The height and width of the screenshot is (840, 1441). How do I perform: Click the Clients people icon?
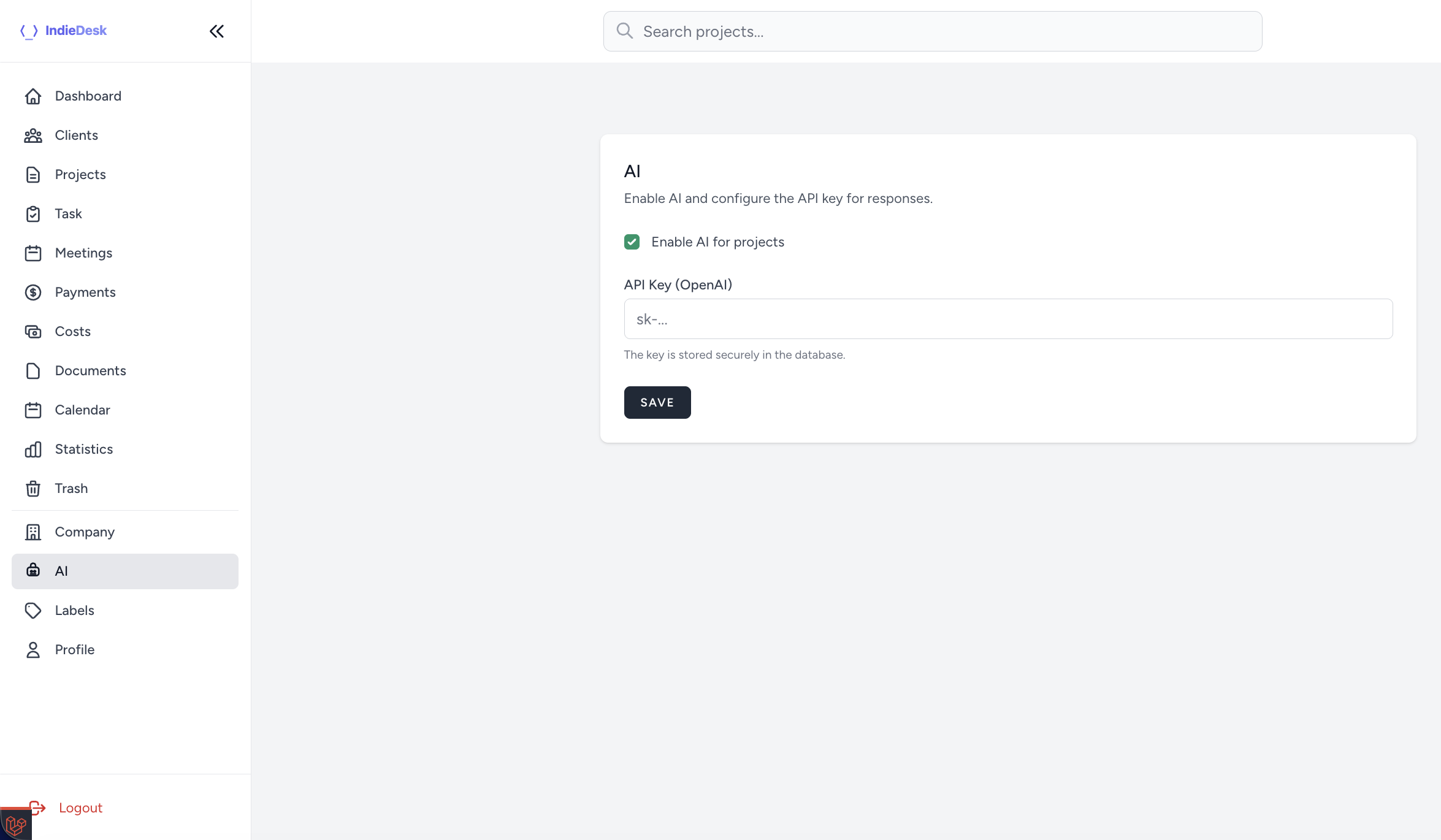pos(33,136)
